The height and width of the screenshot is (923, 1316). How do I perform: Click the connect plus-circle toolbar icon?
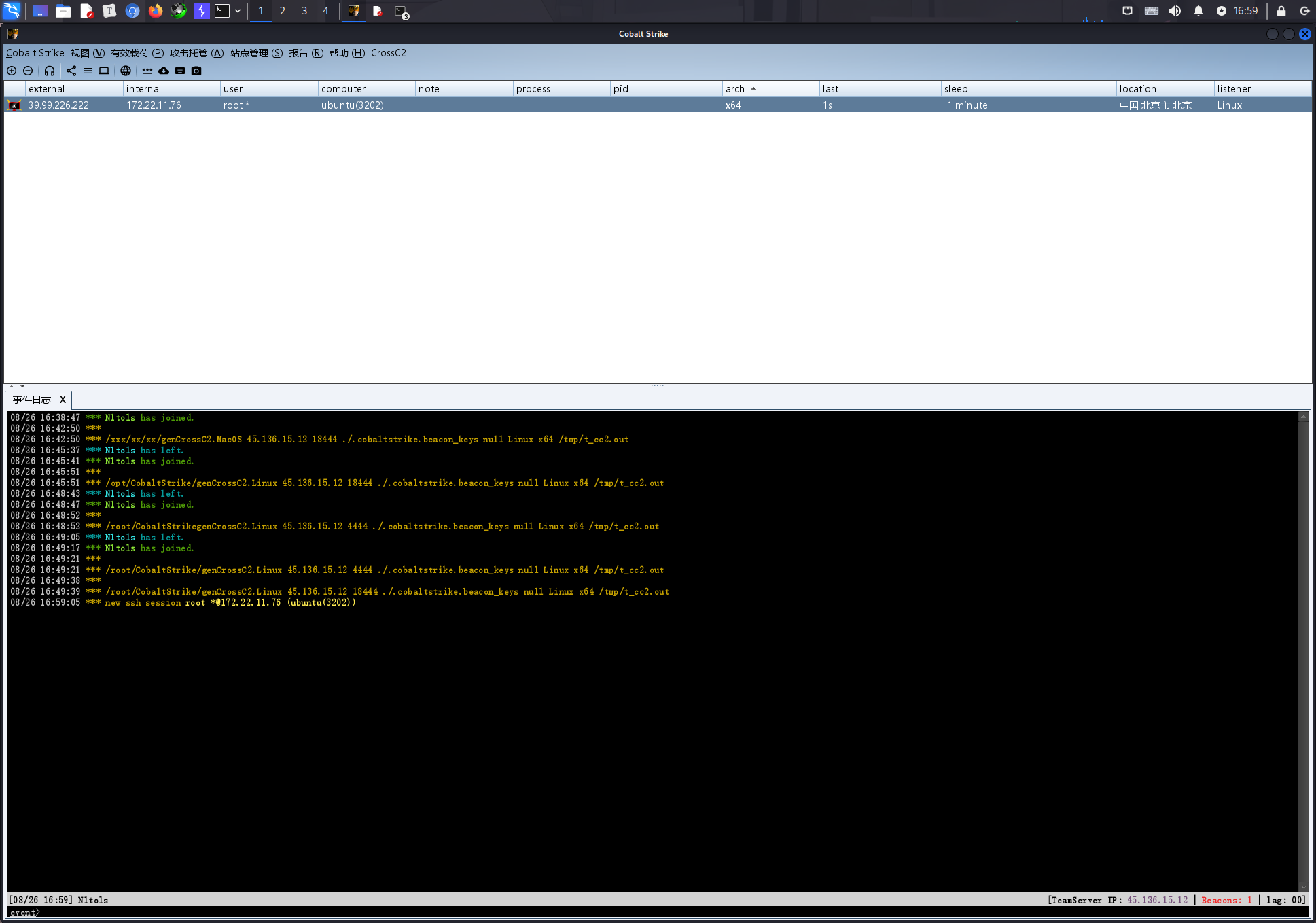[12, 71]
